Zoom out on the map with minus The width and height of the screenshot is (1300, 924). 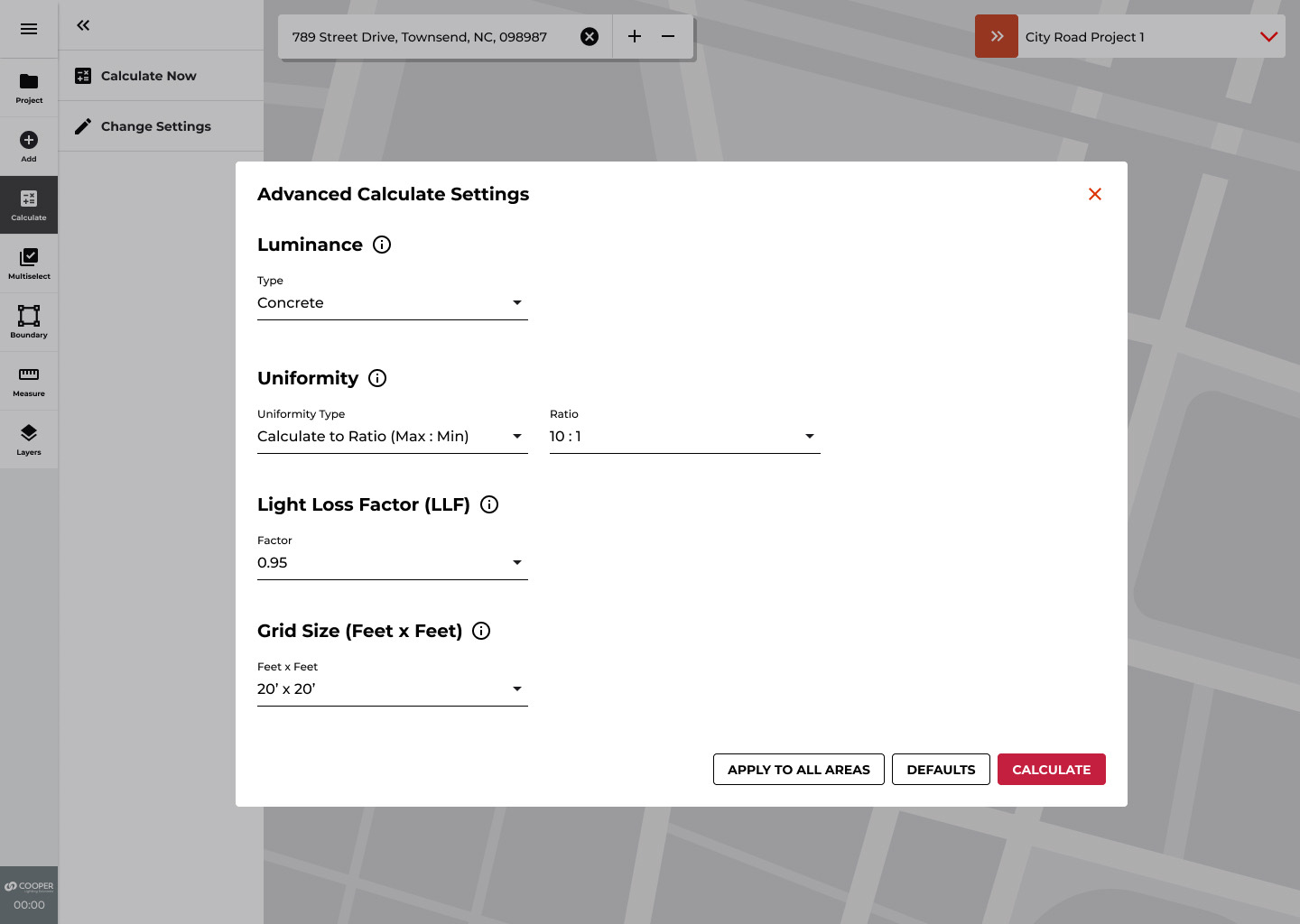point(668,36)
